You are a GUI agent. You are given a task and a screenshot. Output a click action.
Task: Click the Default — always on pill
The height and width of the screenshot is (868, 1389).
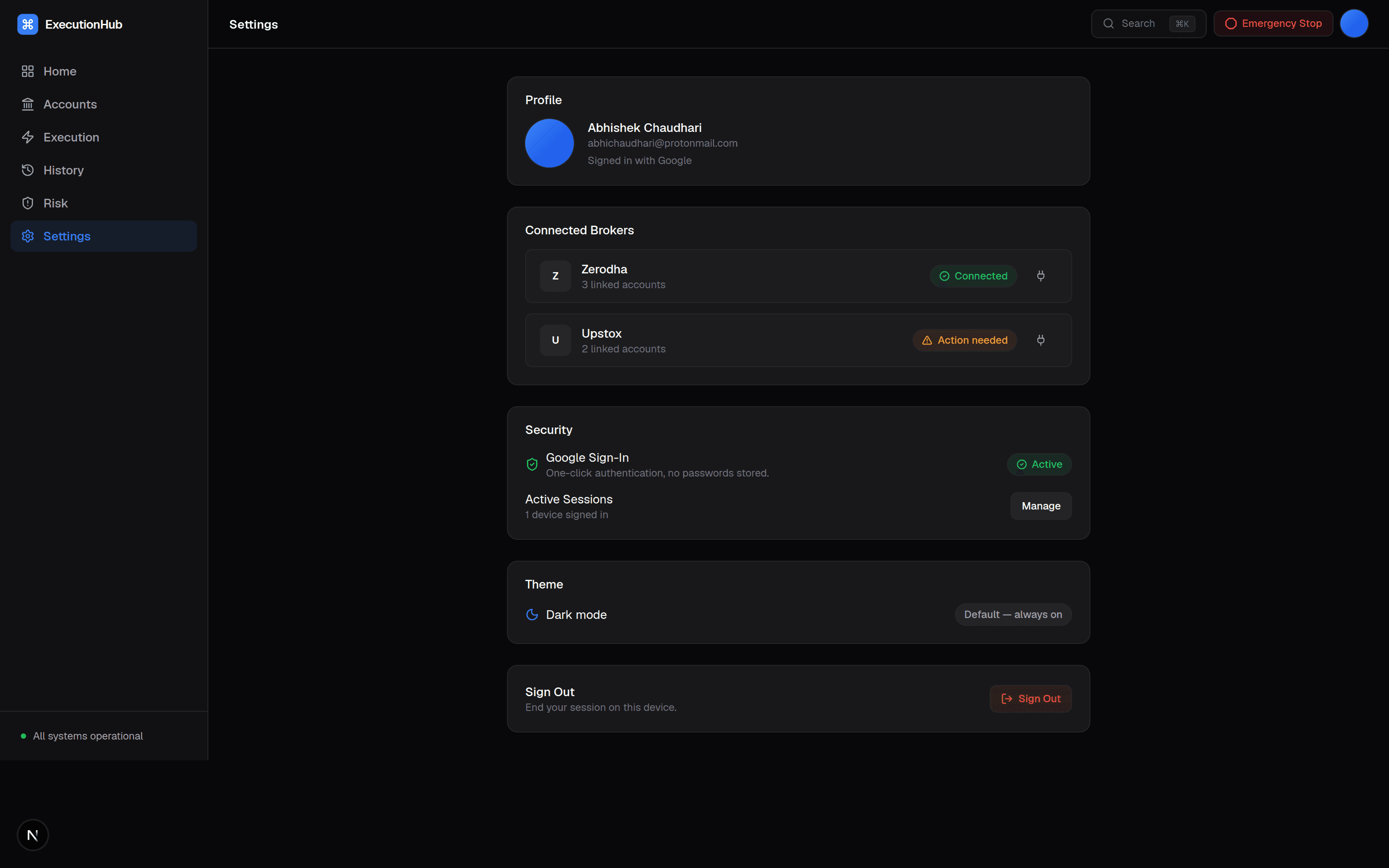pyautogui.click(x=1013, y=614)
